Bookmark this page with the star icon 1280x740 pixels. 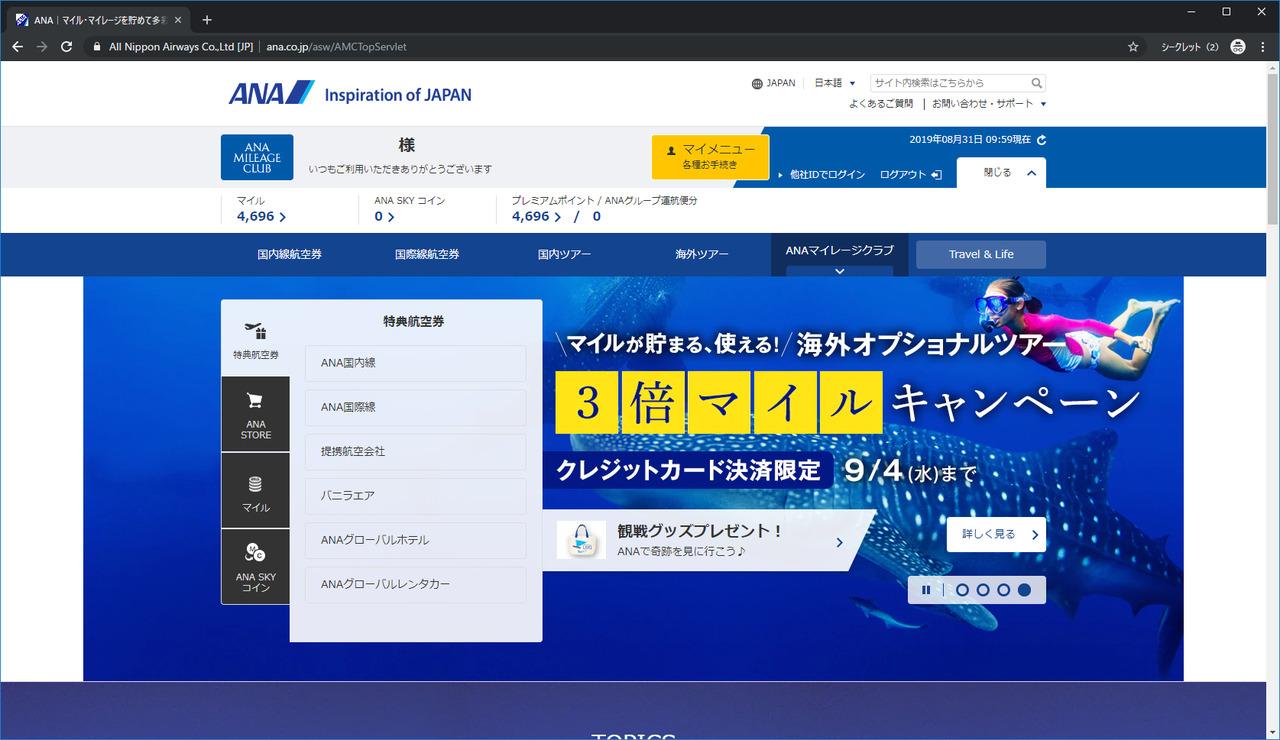[1133, 46]
